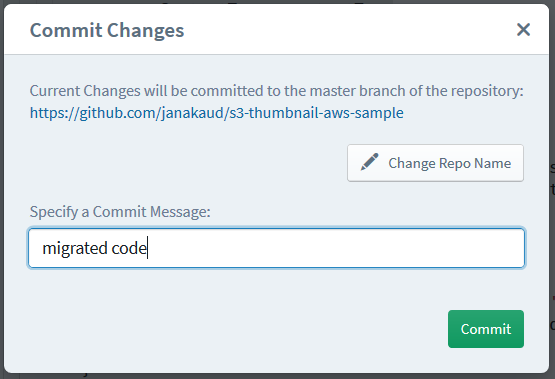
Task: Click the Commit Changes dialog title
Action: pyautogui.click(x=107, y=30)
